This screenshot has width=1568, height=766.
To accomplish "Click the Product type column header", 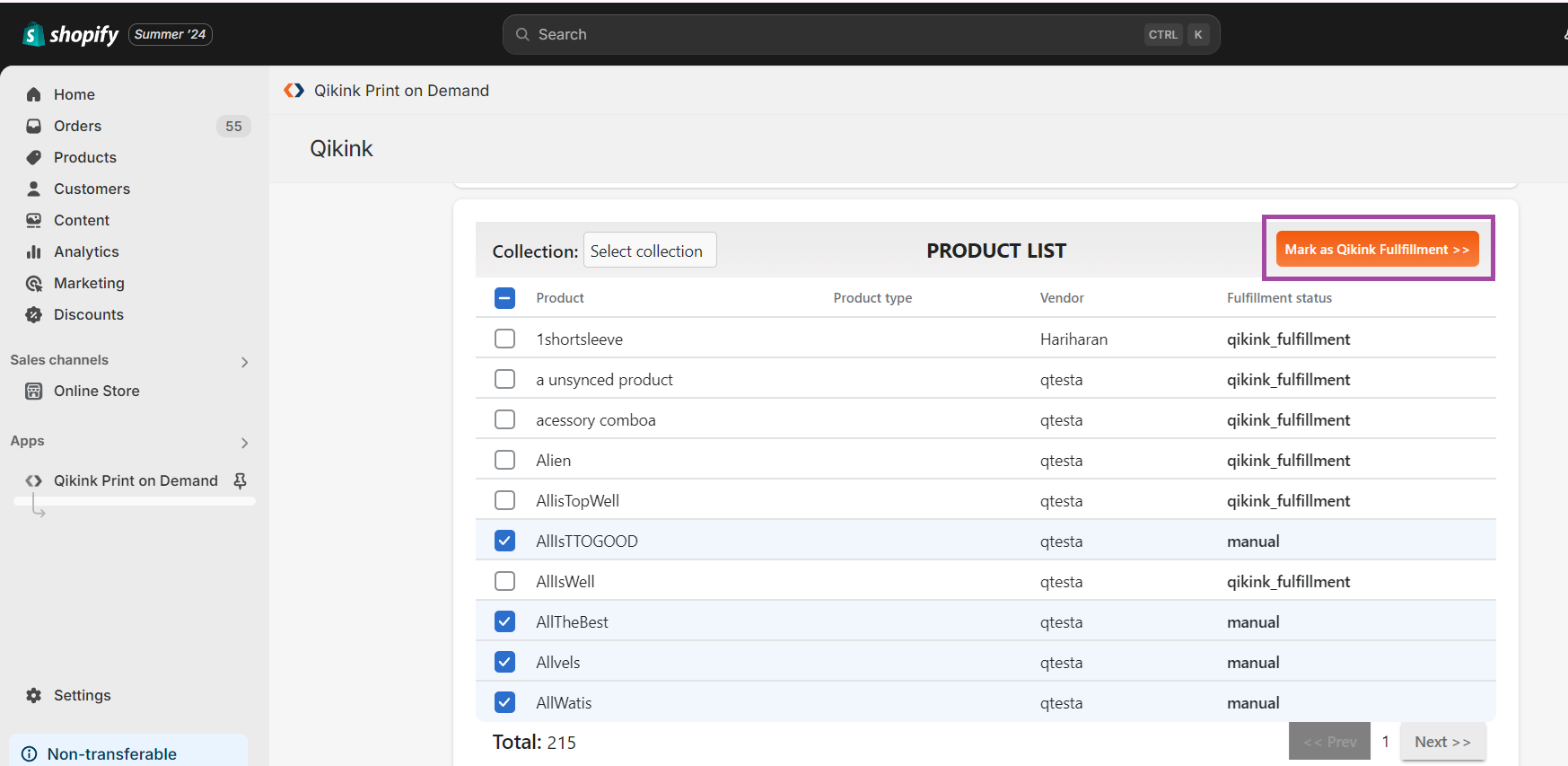I will (872, 298).
